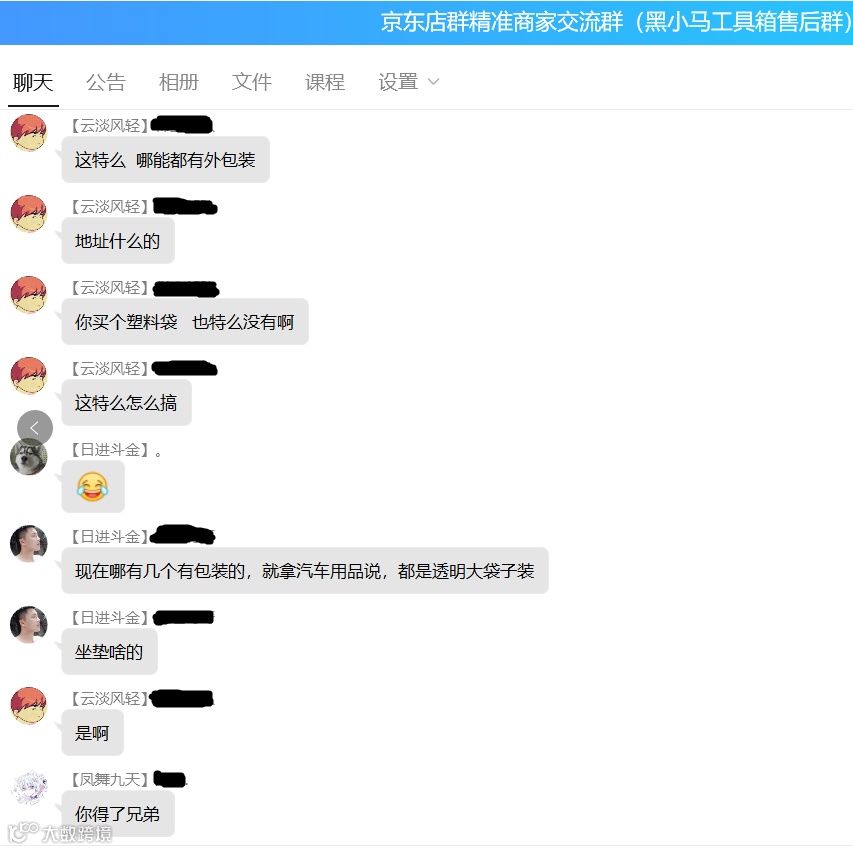Click the 你买个塑料袋 也特么没有啊 message bubble

tap(185, 322)
